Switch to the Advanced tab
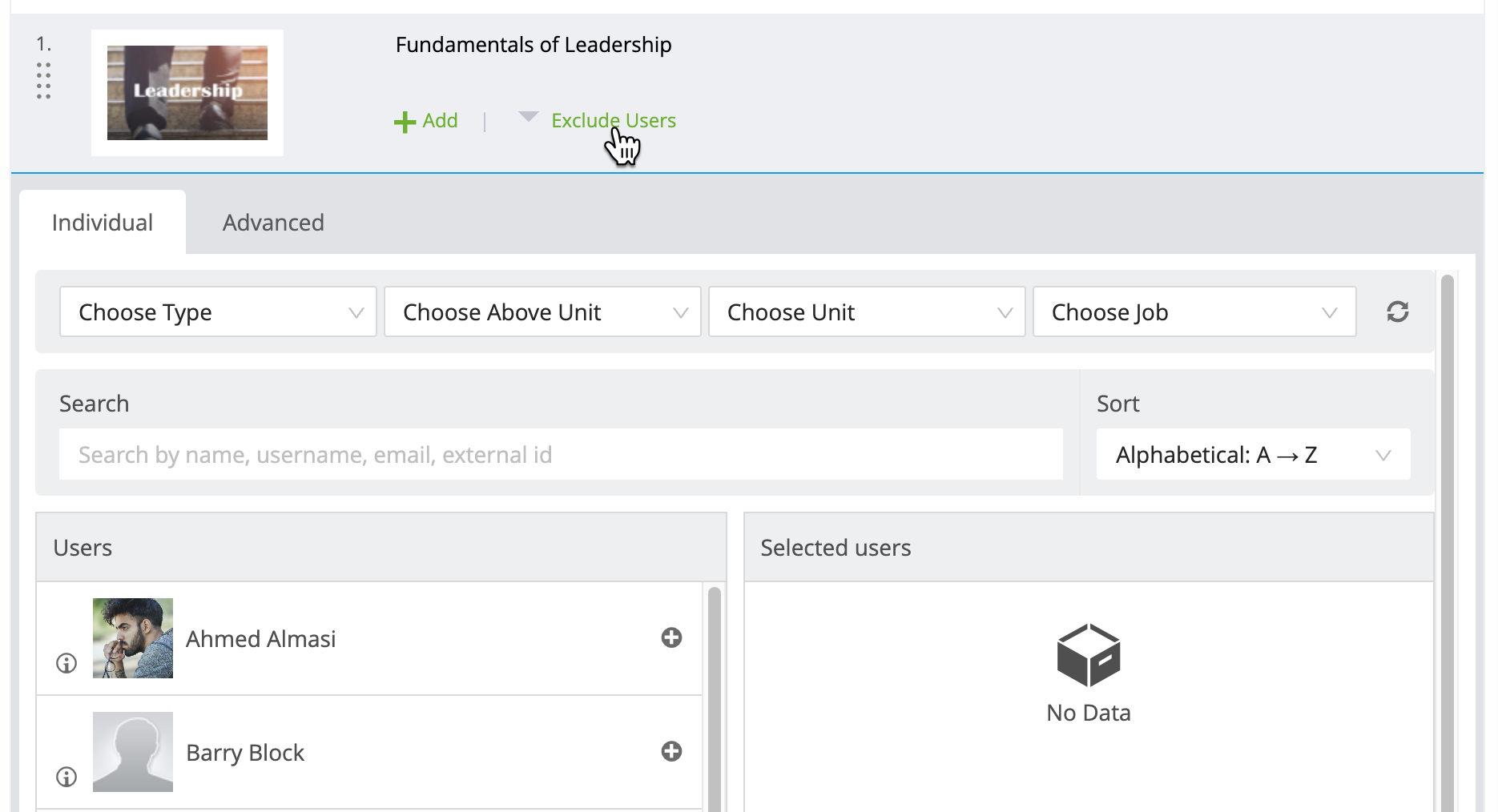The height and width of the screenshot is (812, 1498). (x=273, y=222)
